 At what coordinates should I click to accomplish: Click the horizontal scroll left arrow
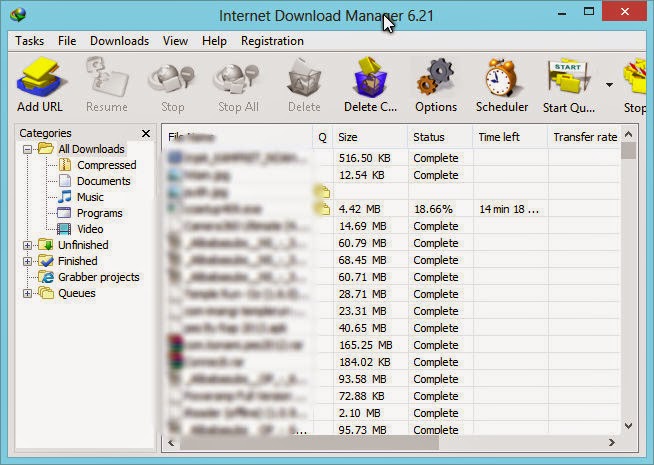[x=171, y=442]
